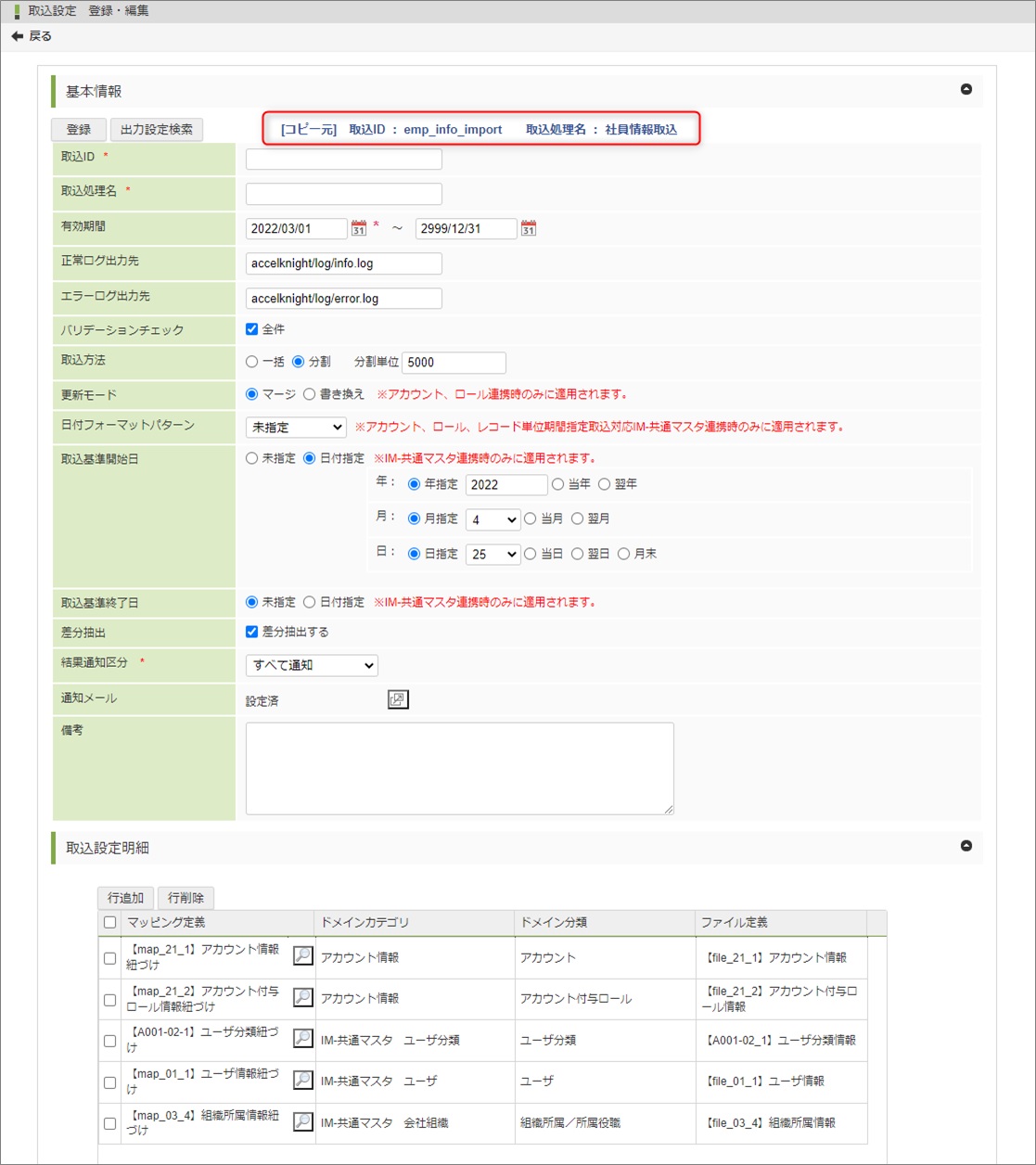Click search icon for map_03_4 組織所属 row
This screenshot has width=1036, height=1165.
pos(303,1121)
